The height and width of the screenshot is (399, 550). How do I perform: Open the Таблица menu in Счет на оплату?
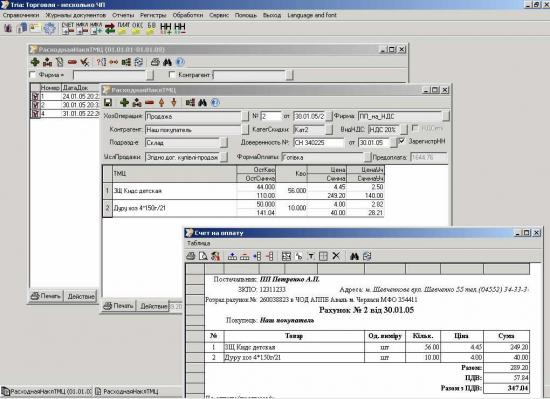[199, 243]
